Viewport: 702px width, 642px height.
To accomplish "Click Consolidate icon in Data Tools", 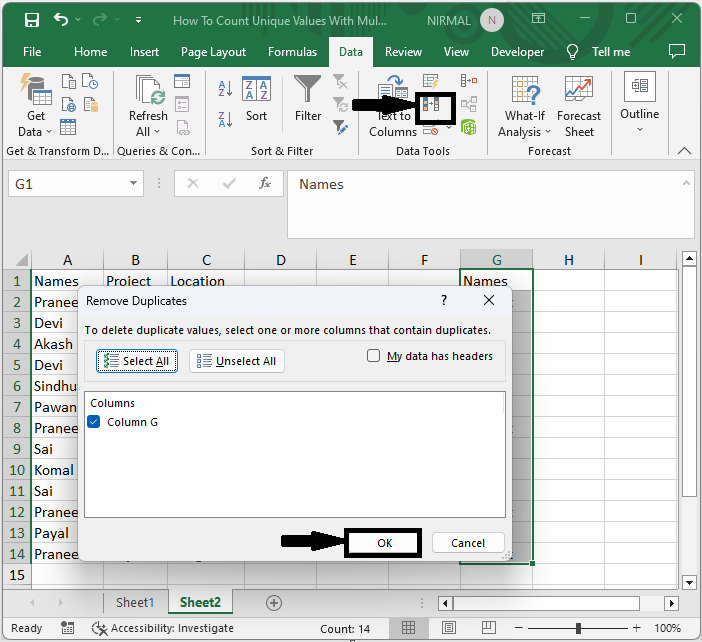I will point(469,81).
